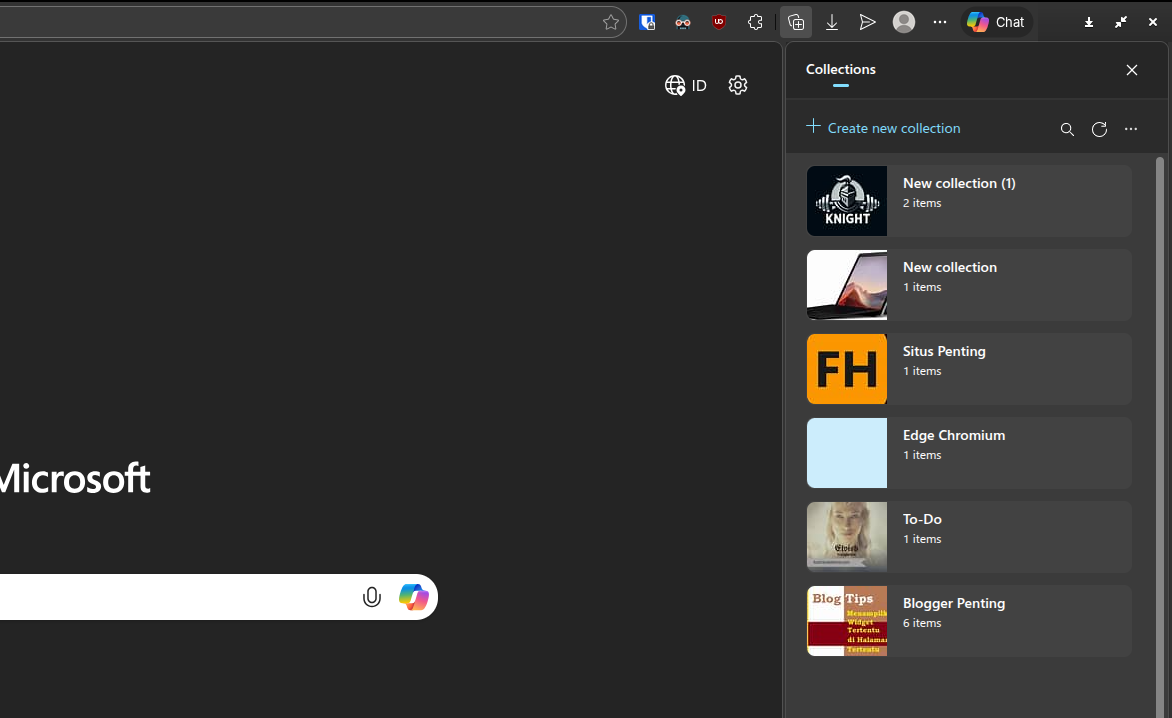The height and width of the screenshot is (718, 1172).
Task: Refresh the Collections list
Action: [x=1099, y=129]
